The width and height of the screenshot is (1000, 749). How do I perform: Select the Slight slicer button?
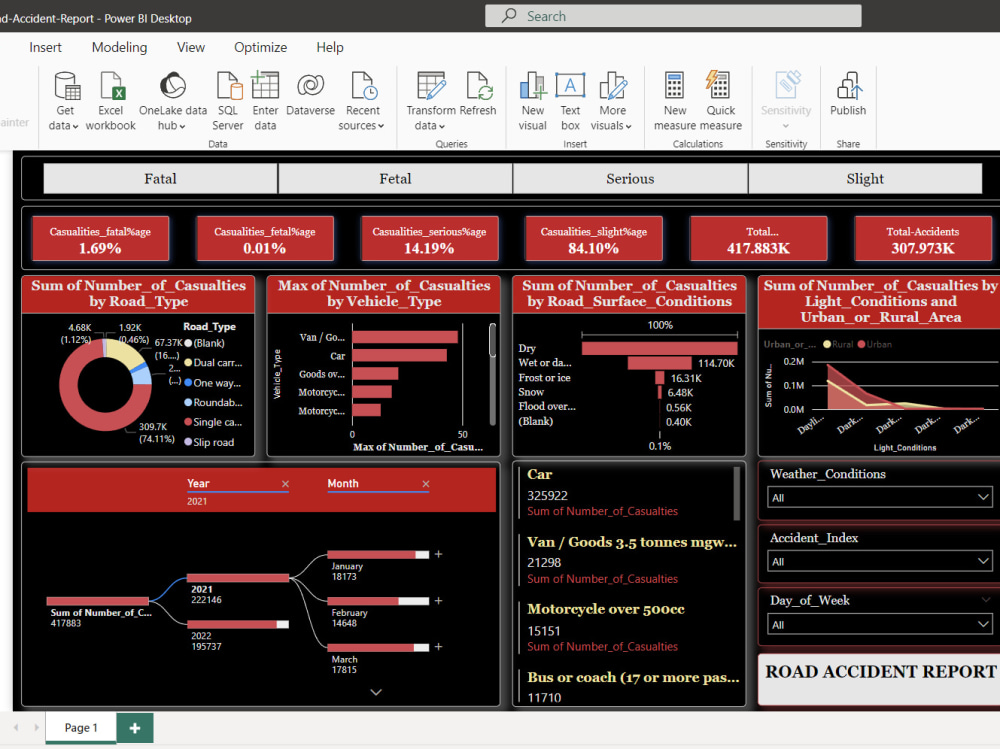pos(864,178)
